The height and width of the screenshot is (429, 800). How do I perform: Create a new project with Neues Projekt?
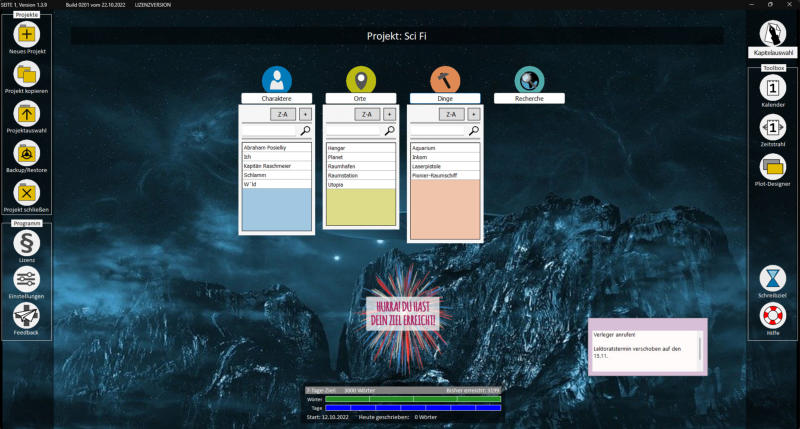tap(27, 35)
